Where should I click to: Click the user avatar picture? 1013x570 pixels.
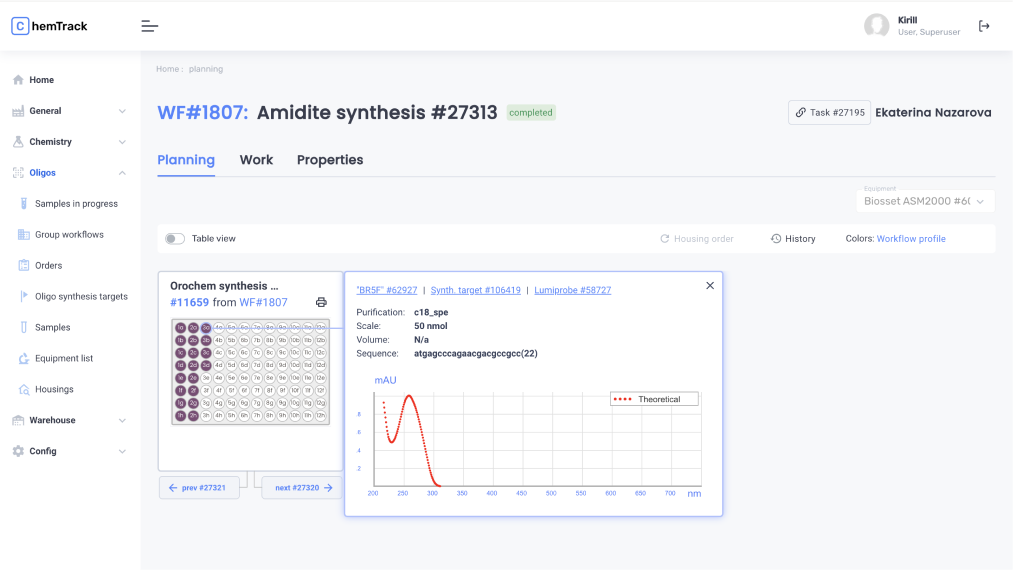pyautogui.click(x=877, y=26)
